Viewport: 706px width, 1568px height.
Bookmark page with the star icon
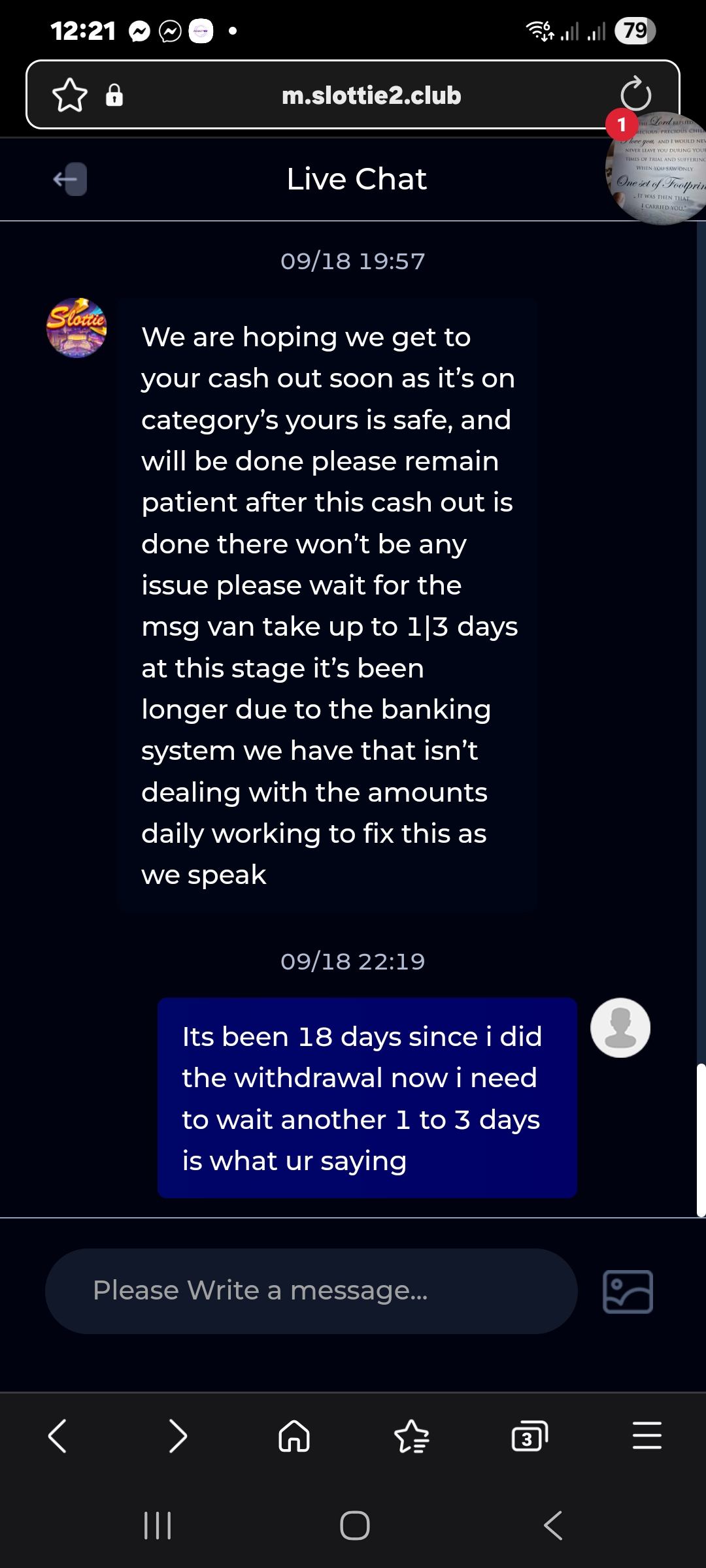click(x=70, y=95)
